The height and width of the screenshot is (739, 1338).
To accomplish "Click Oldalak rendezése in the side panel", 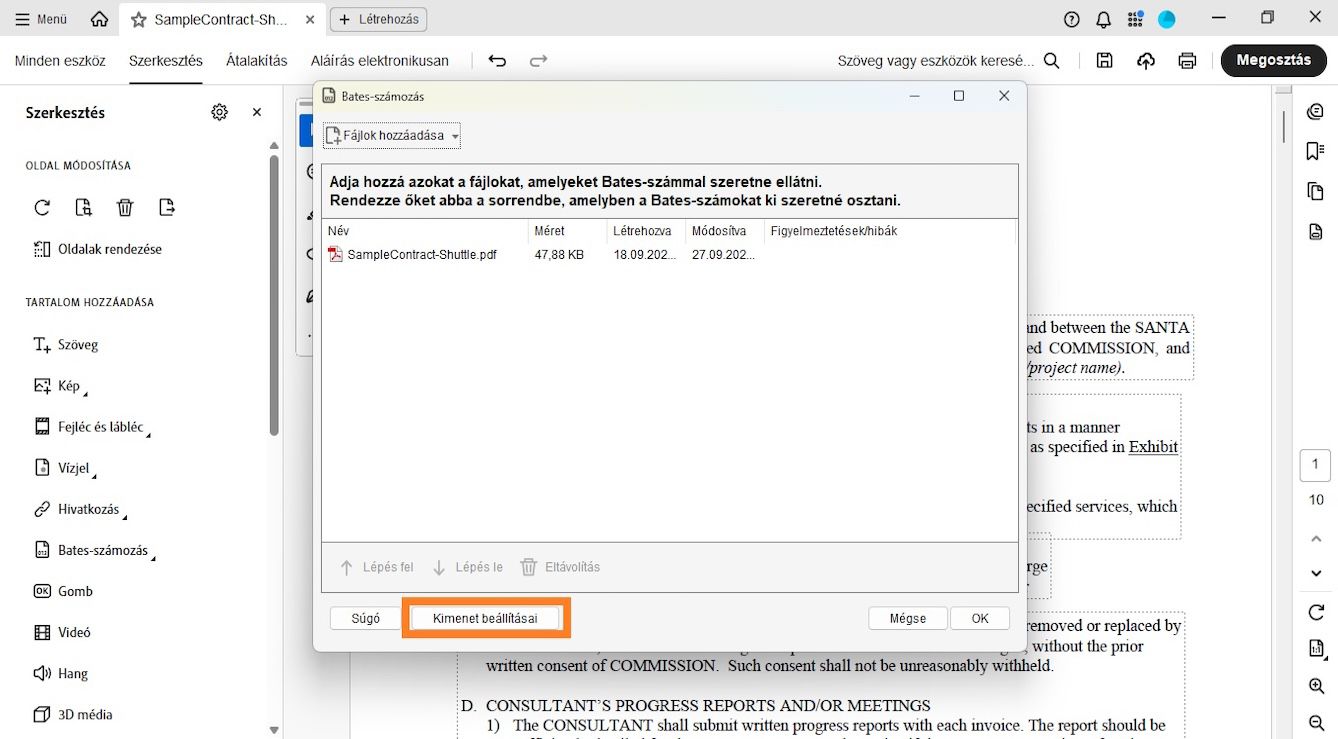I will pos(98,249).
